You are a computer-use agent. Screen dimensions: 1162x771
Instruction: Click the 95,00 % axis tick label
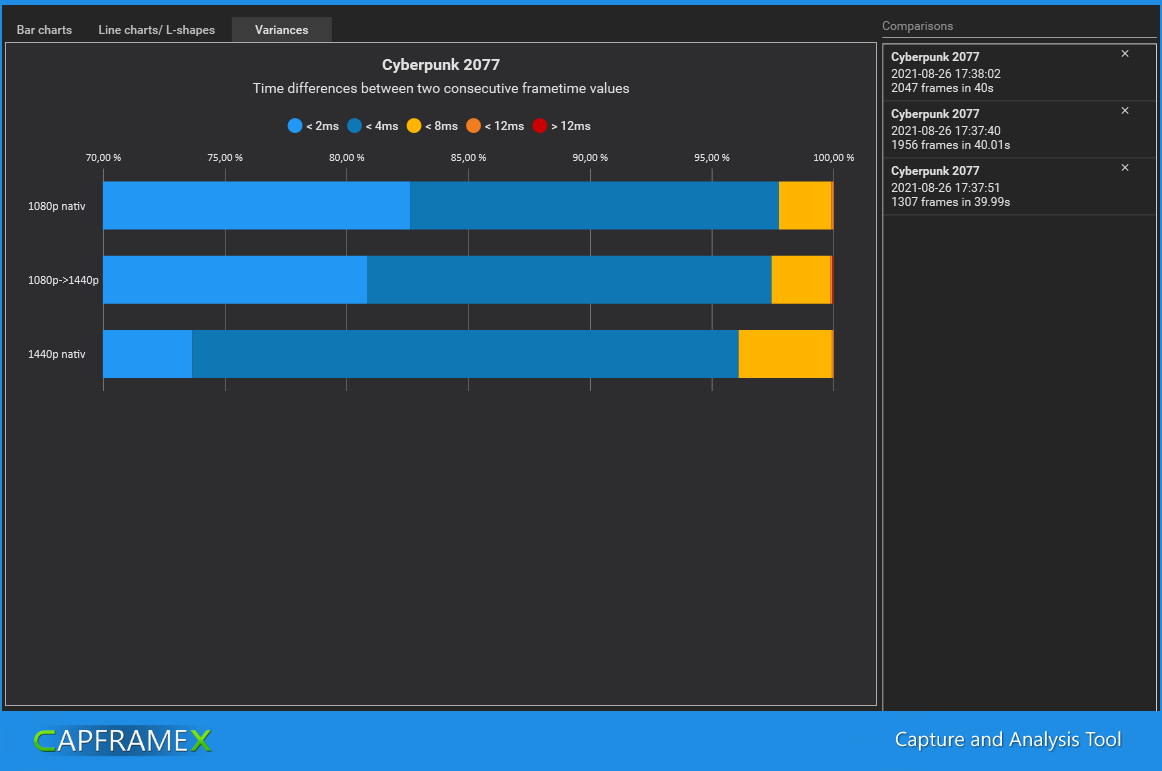click(x=711, y=158)
